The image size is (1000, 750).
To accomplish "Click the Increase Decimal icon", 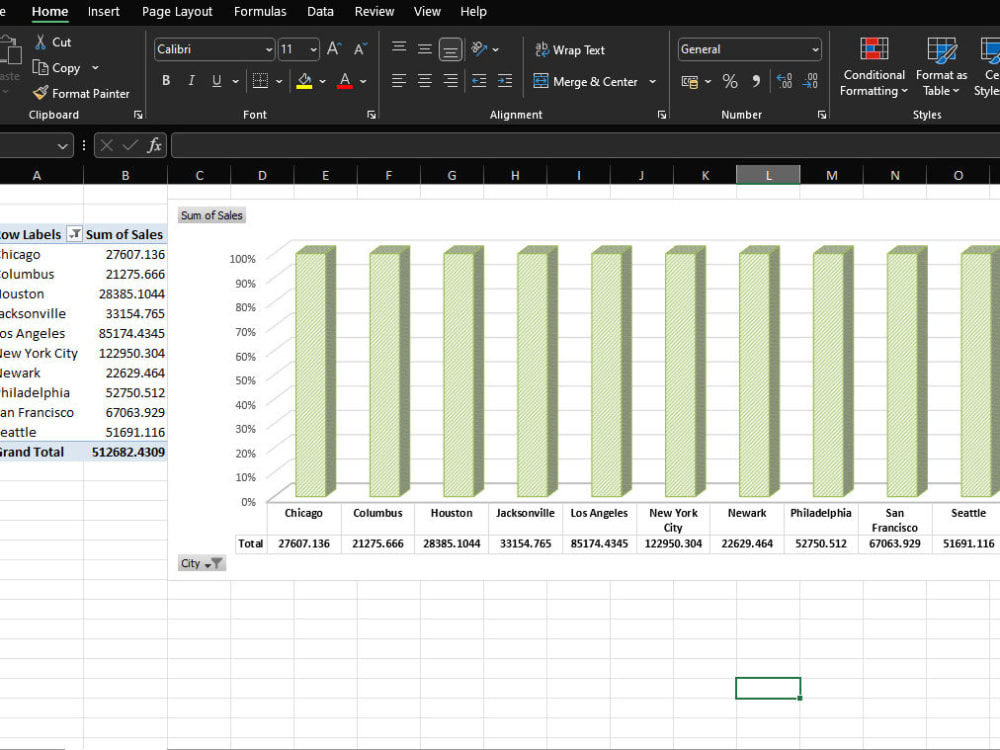I will tap(784, 81).
